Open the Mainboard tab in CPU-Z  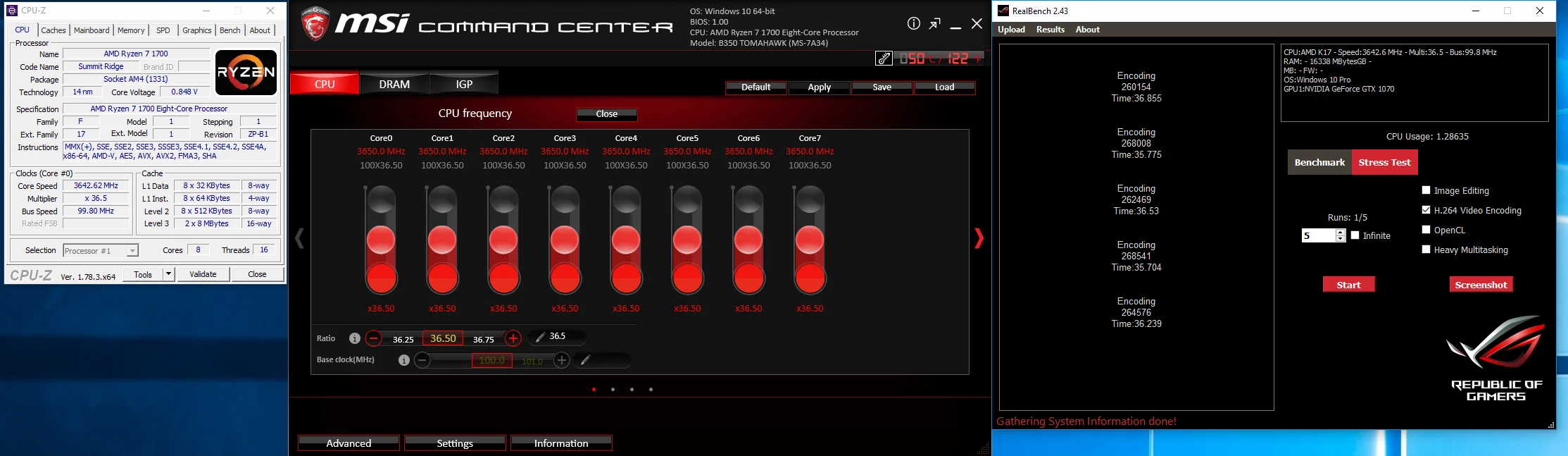point(92,30)
